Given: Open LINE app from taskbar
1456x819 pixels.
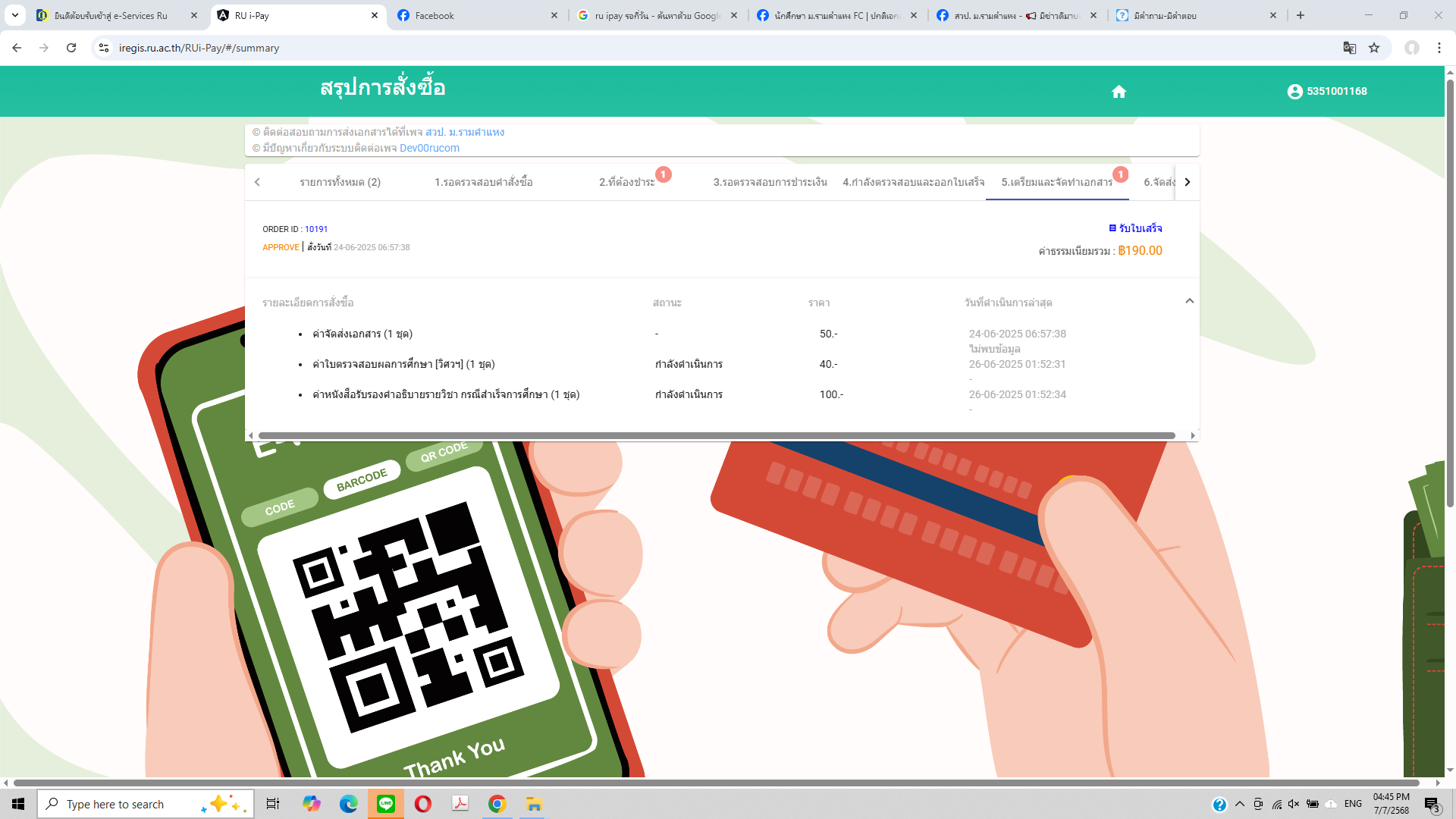Looking at the screenshot, I should tap(385, 804).
